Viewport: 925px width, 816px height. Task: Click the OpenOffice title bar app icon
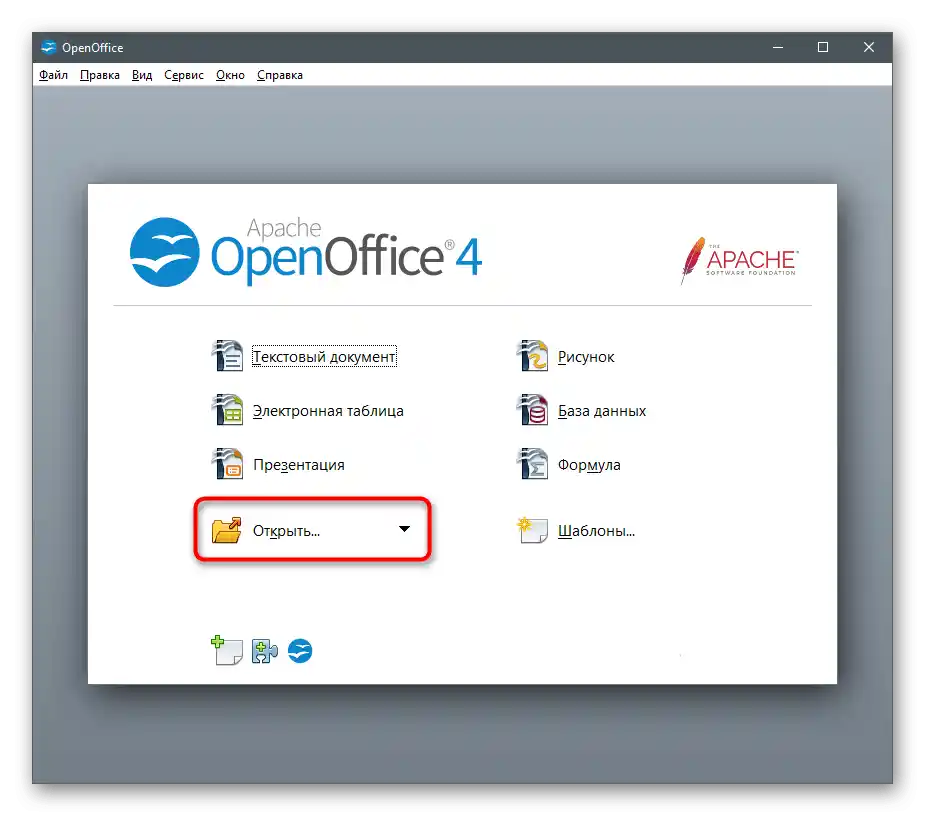48,47
